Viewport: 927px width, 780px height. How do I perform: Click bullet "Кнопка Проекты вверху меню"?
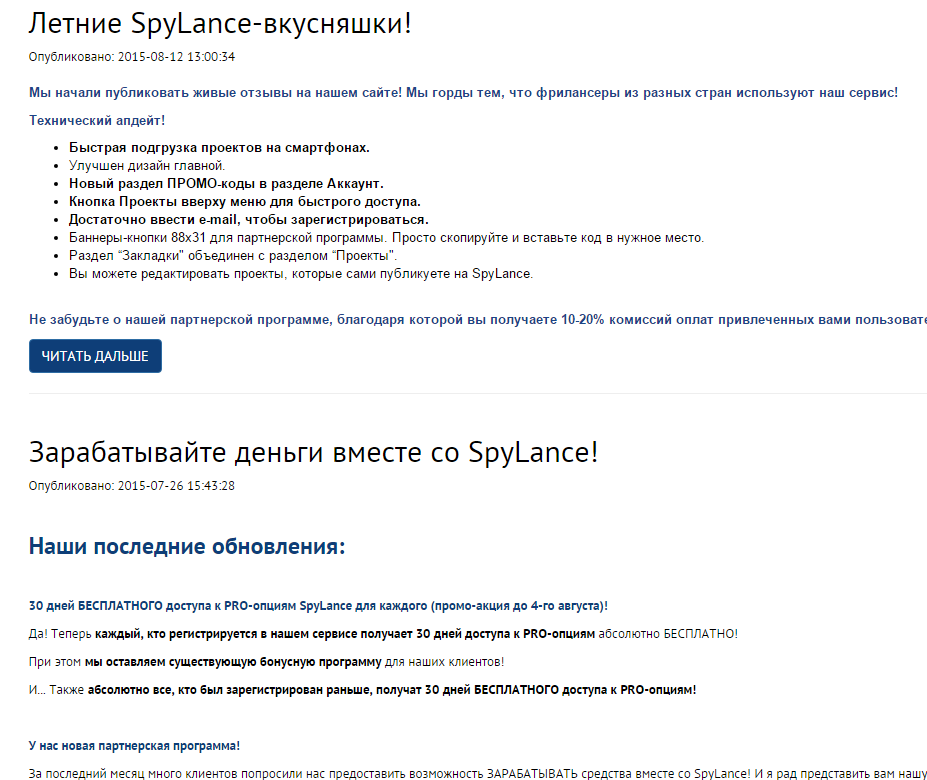(244, 201)
